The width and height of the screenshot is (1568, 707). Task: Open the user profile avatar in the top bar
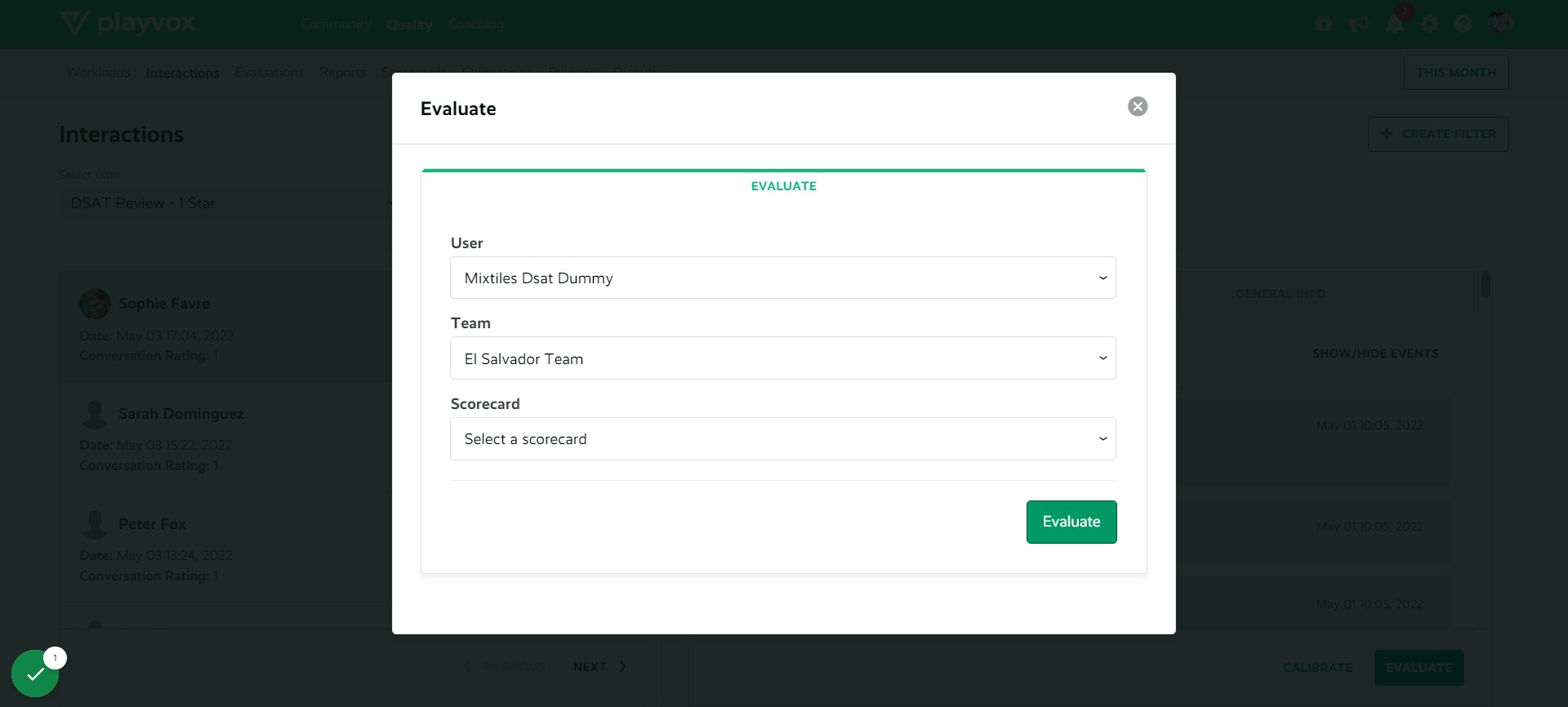pyautogui.click(x=1500, y=22)
